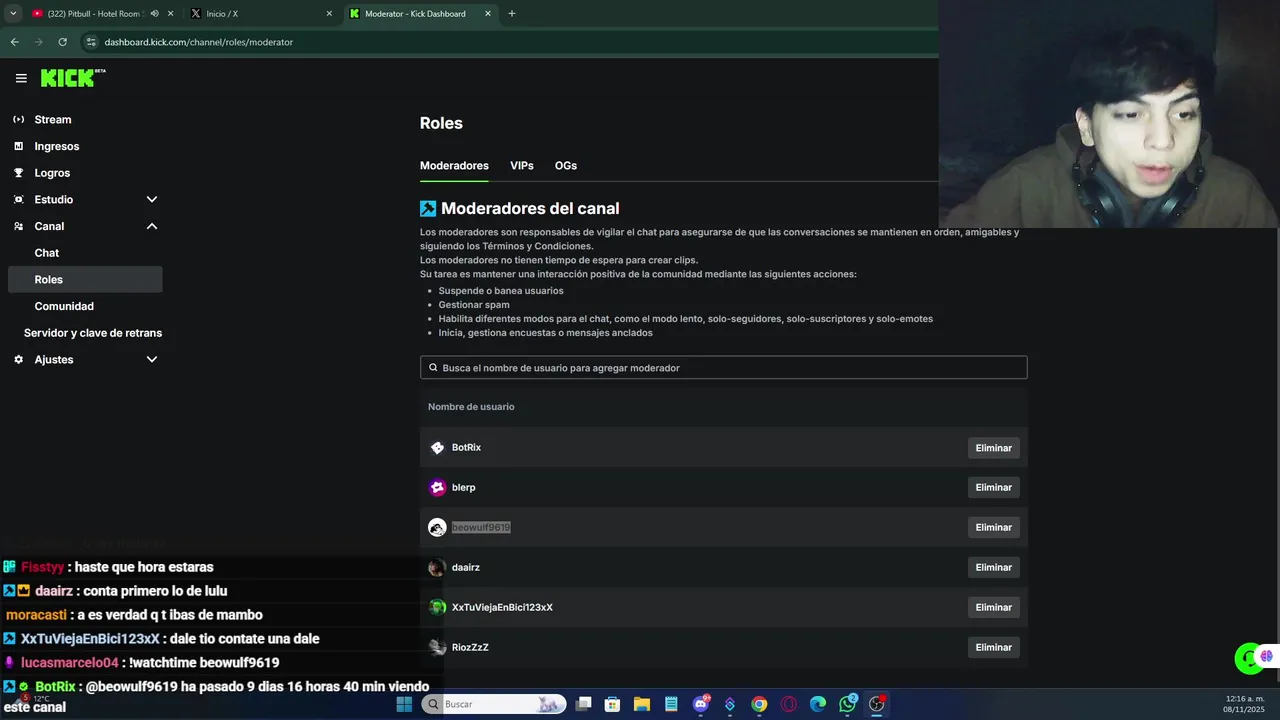Click the daairz avatar
Screen dimensions: 1280x720
click(437, 567)
